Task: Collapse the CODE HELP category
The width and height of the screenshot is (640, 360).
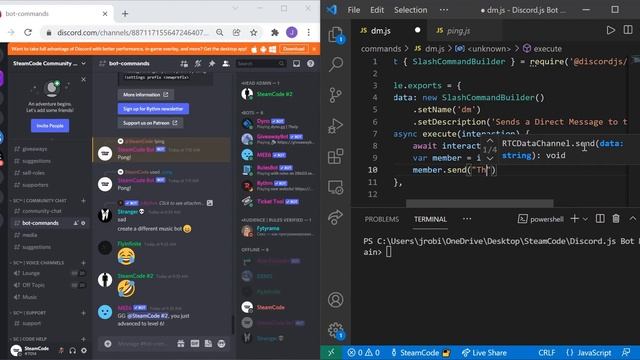Action: pyautogui.click(x=30, y=339)
